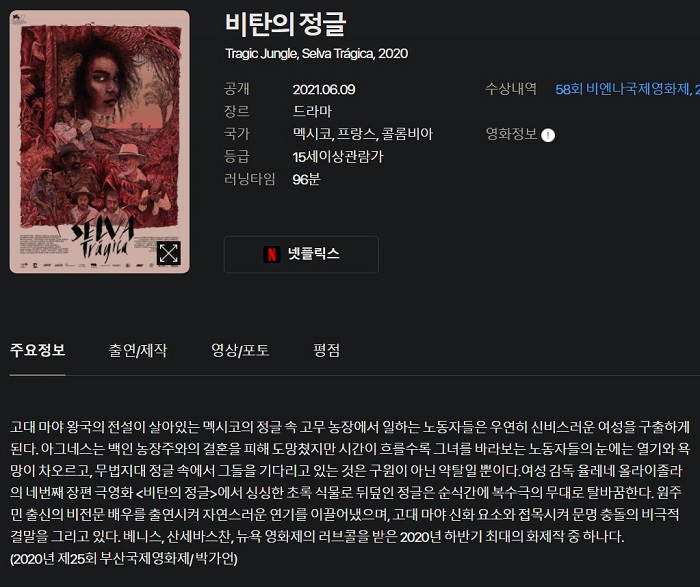Open the 평점 ratings tab
Screen dimensions: 700x587
pos(326,350)
